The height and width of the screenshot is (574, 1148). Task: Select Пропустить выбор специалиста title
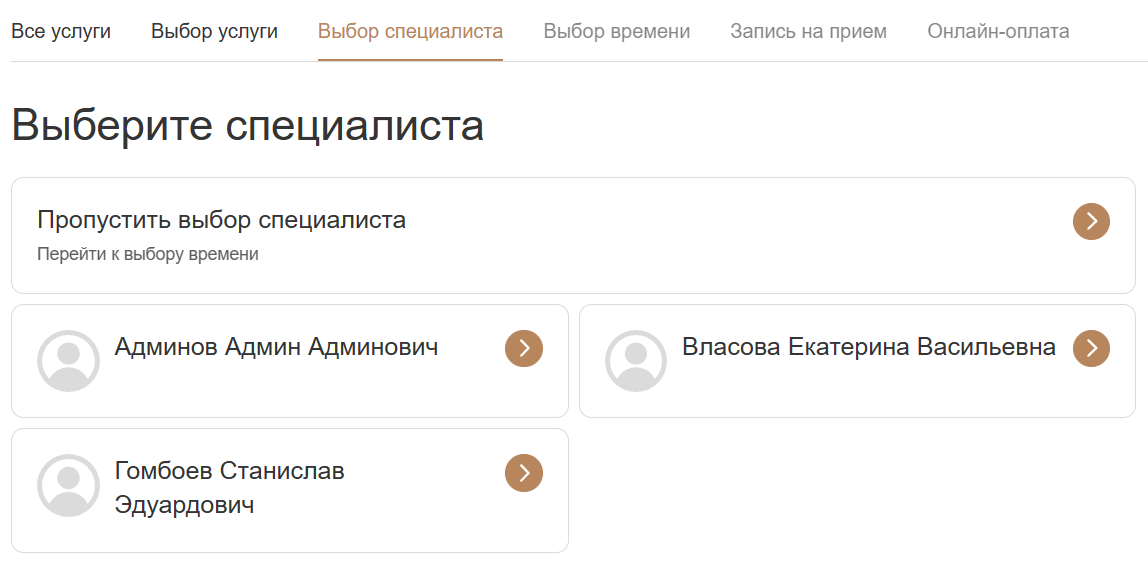pos(221,220)
